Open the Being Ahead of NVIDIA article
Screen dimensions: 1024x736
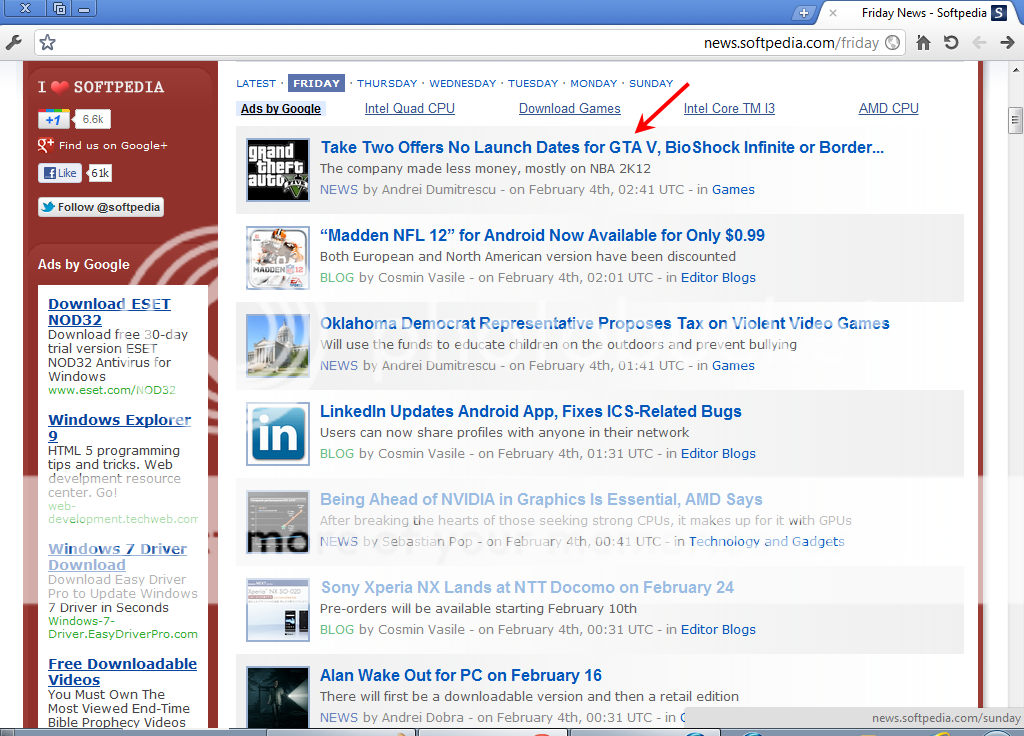541,500
